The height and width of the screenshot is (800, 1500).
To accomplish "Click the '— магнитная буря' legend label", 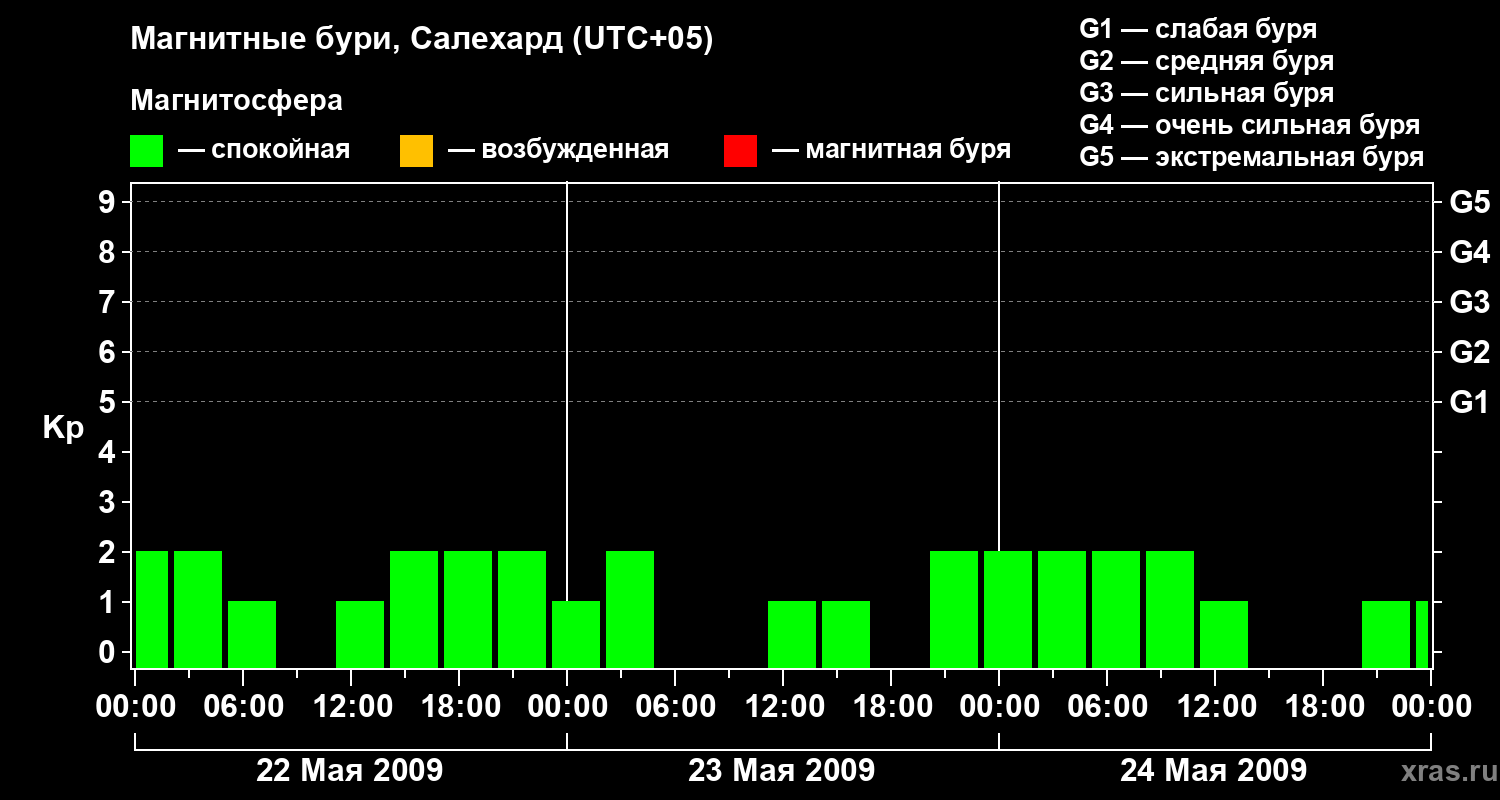I will click(x=892, y=150).
